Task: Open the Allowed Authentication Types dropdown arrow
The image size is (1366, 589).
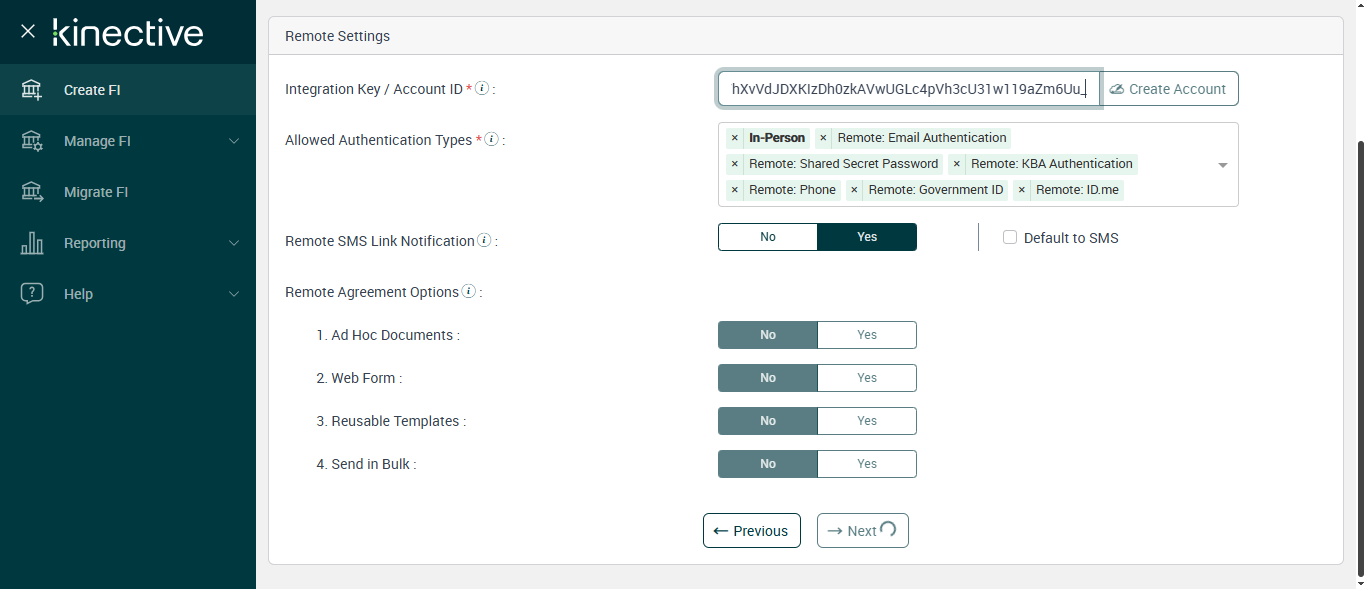Action: pos(1222,165)
